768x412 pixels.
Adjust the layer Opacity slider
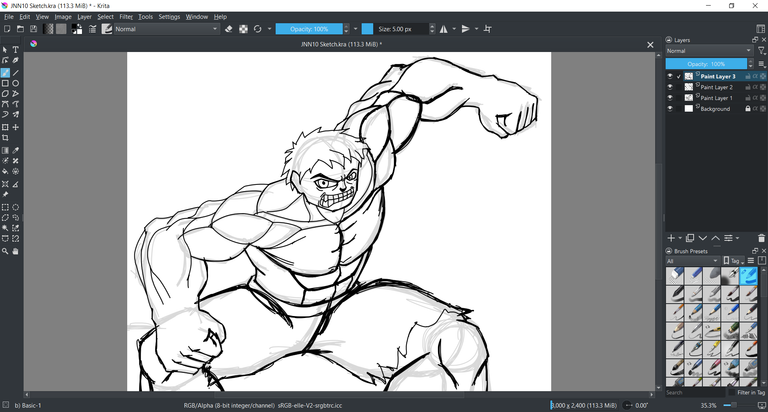(x=706, y=64)
